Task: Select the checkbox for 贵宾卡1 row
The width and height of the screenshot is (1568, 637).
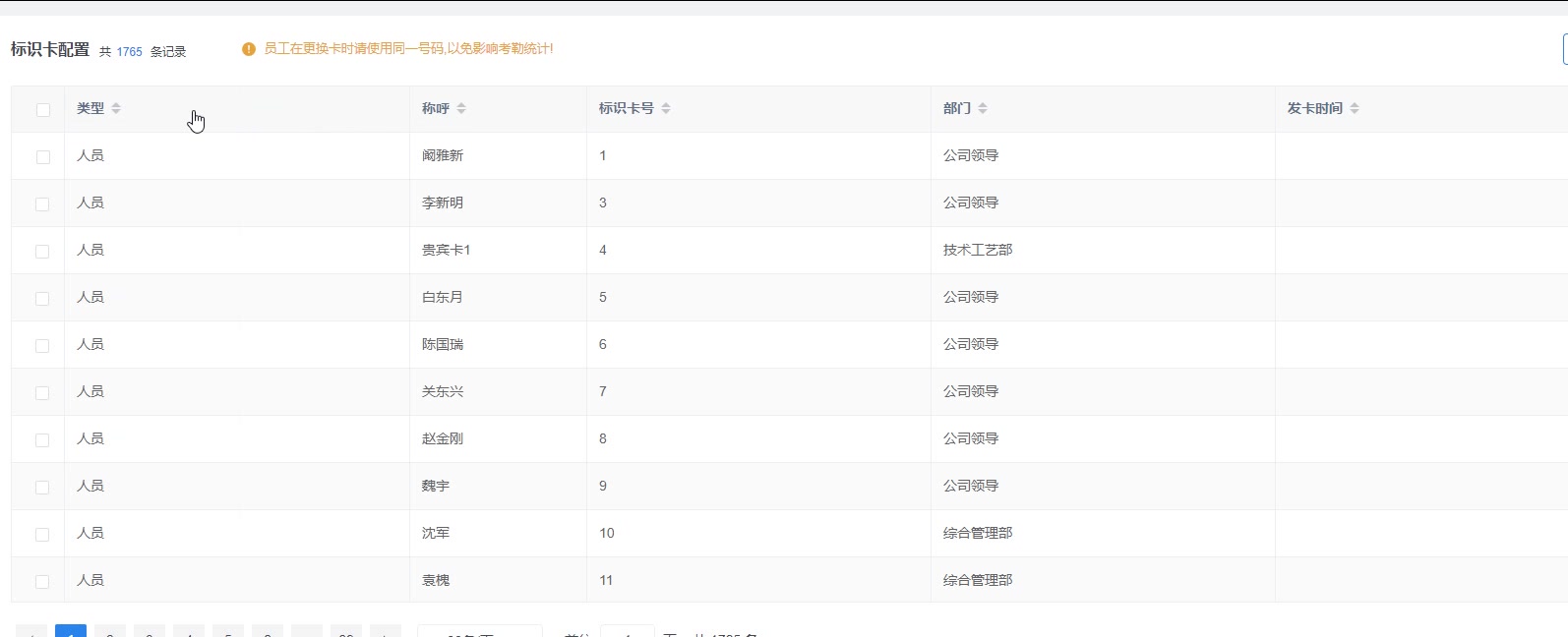Action: pos(43,252)
